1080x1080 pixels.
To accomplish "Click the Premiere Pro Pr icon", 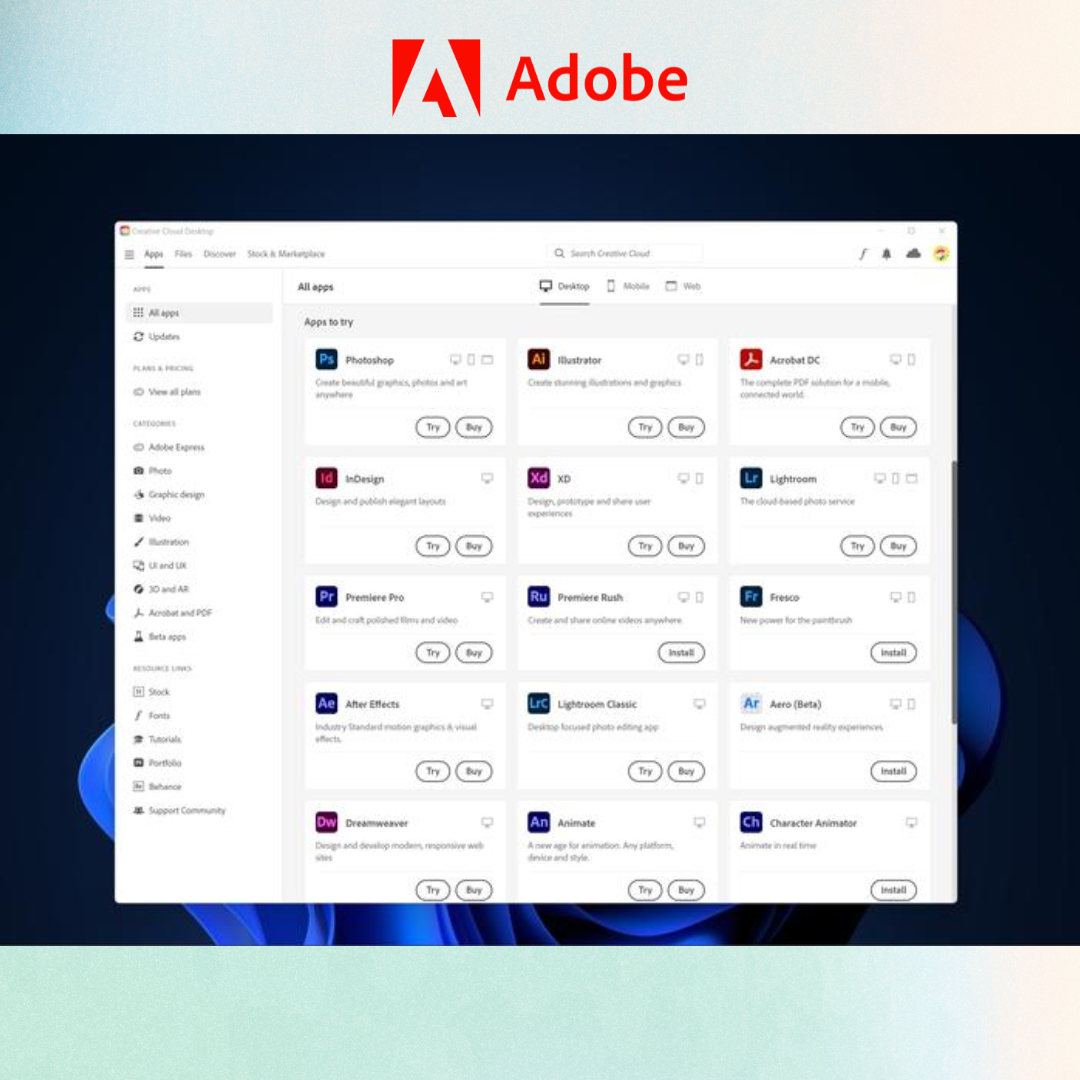I will [326, 597].
